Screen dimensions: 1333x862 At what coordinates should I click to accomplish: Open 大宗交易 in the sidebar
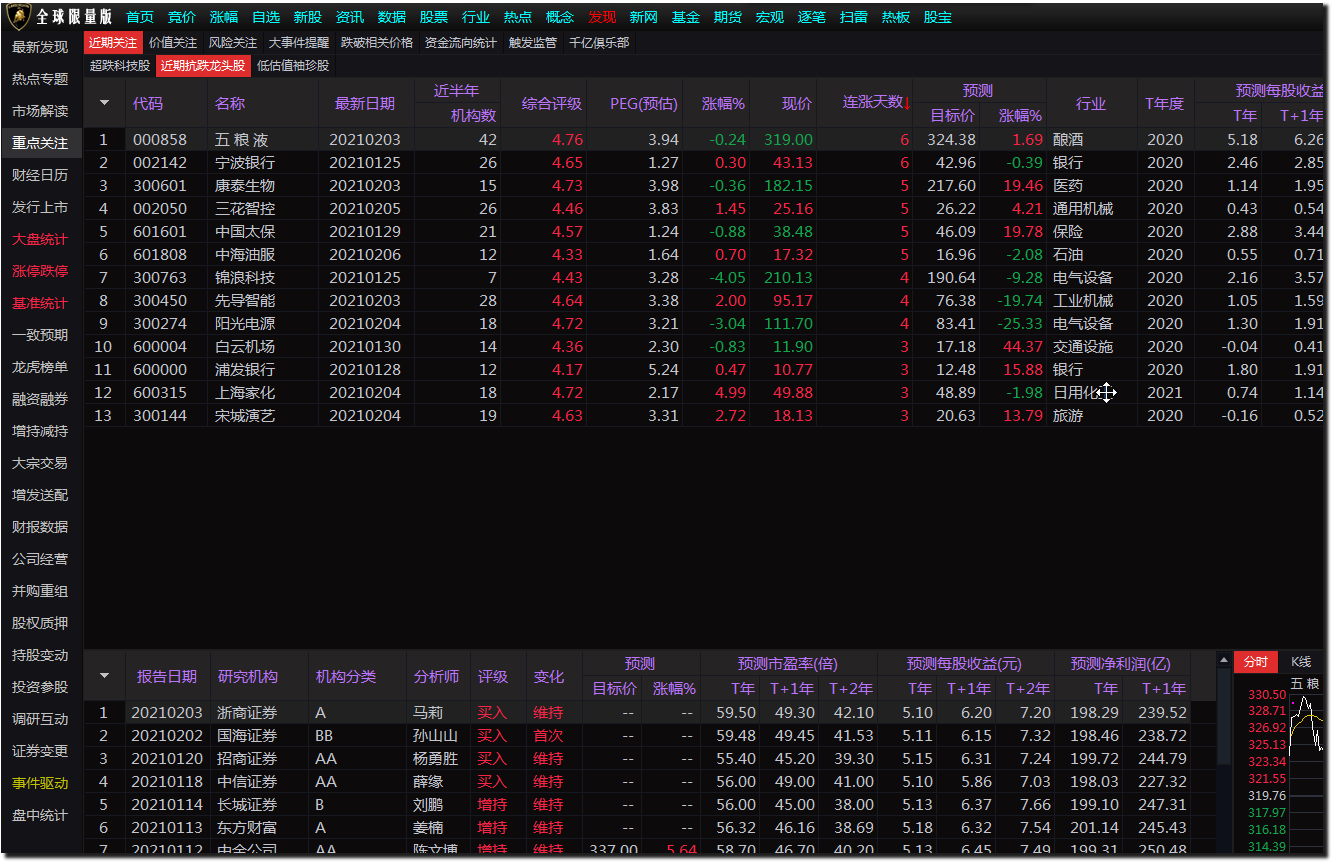point(41,463)
